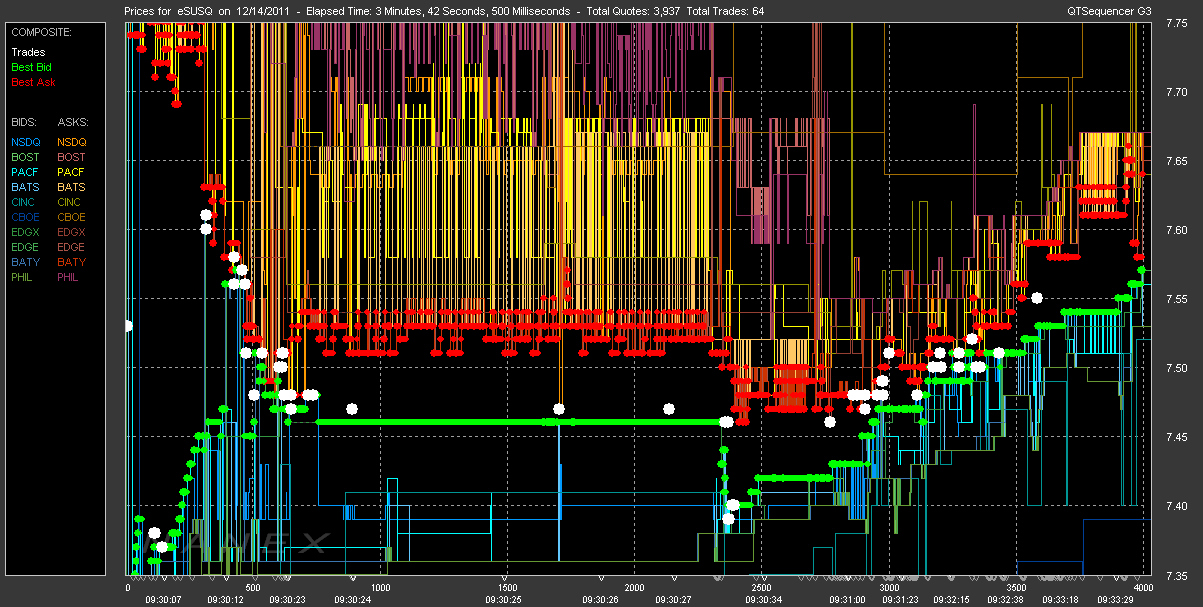Select the 2000 quote-count axis label
This screenshot has width=1203, height=607.
(634, 588)
